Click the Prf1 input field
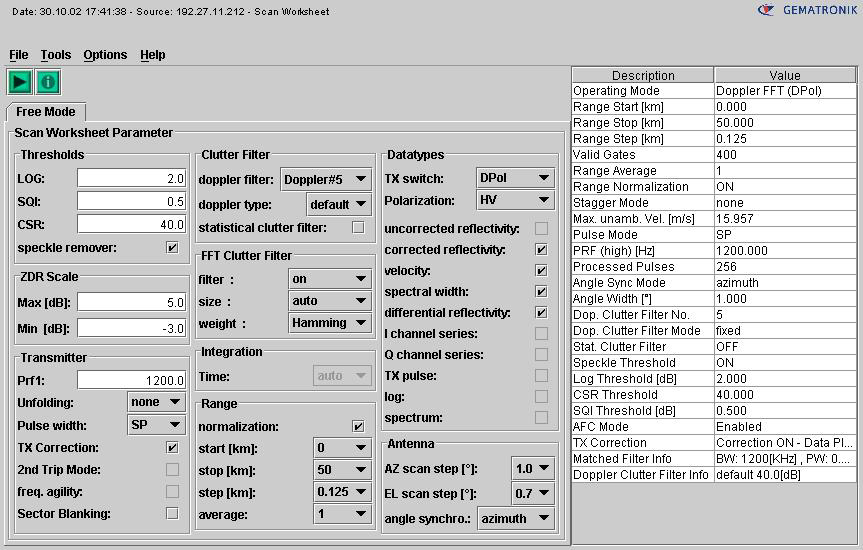The width and height of the screenshot is (863, 550). 132,380
